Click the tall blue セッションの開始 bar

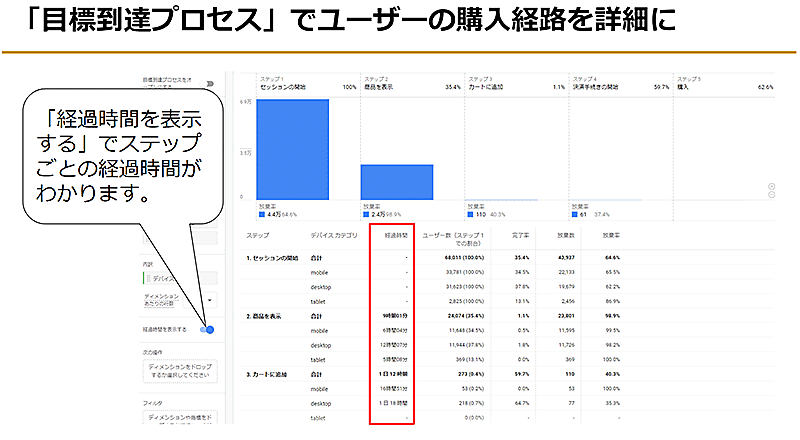(x=292, y=148)
